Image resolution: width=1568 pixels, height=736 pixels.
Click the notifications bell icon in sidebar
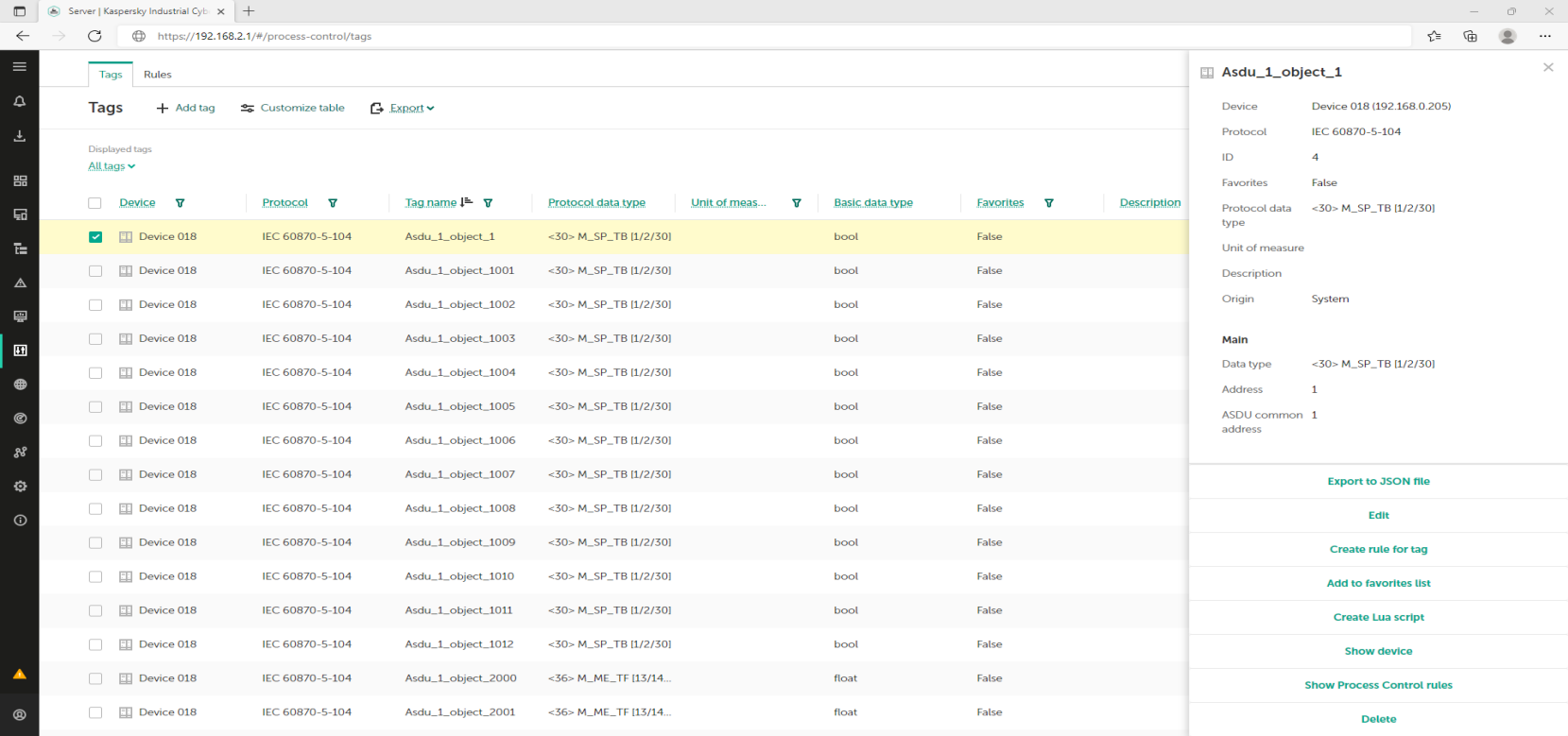click(x=19, y=101)
